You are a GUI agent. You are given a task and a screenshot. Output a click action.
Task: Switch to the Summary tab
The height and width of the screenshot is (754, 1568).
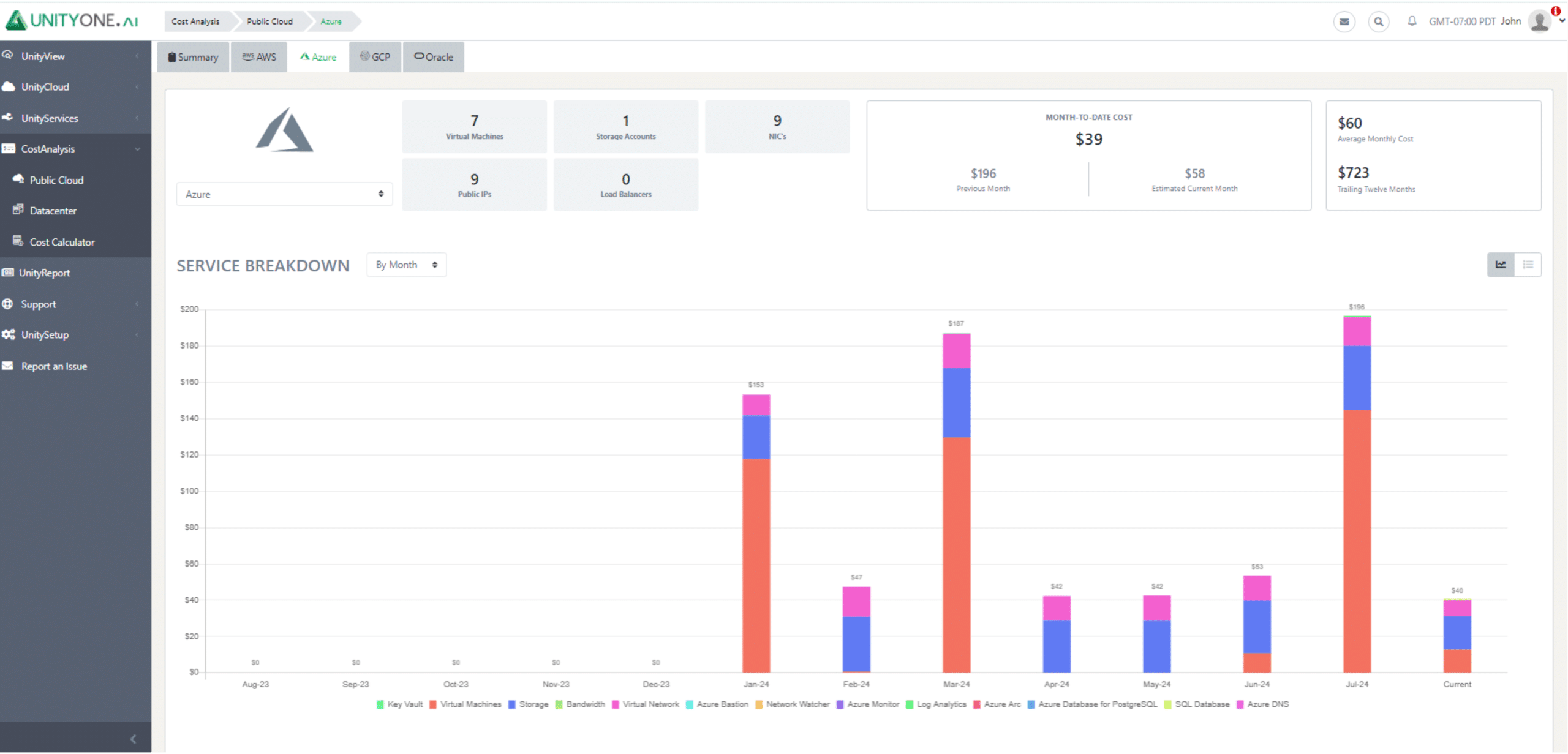[193, 57]
